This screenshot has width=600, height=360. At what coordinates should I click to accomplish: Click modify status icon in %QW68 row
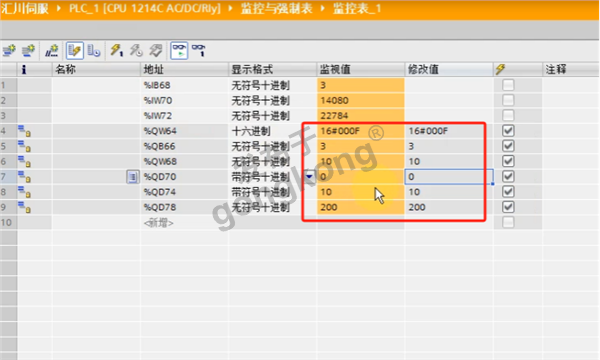click(24, 161)
